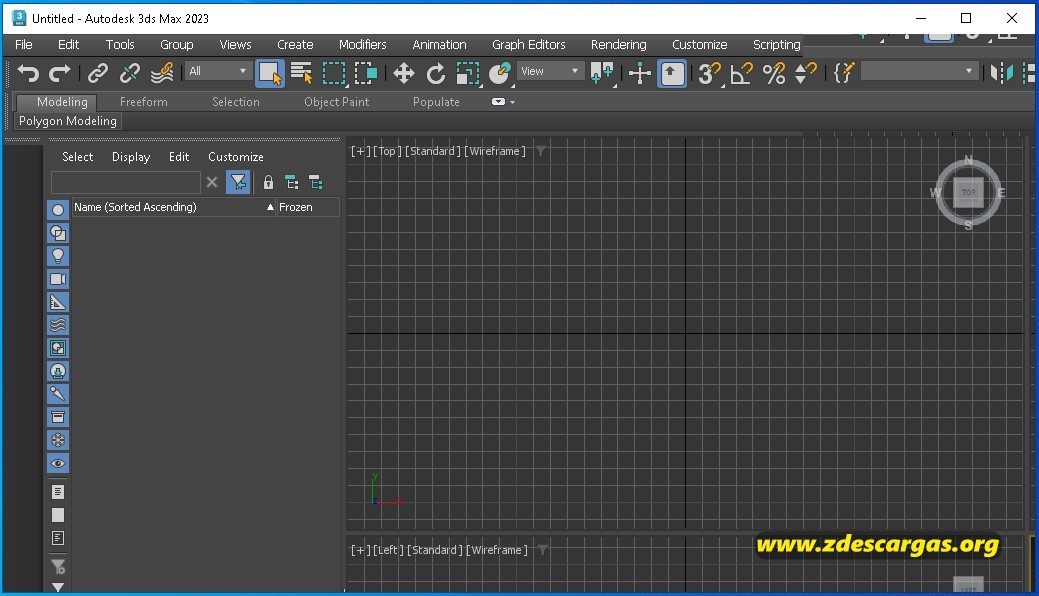This screenshot has width=1039, height=596.
Task: Click Scene Explorer search field
Action: [126, 182]
